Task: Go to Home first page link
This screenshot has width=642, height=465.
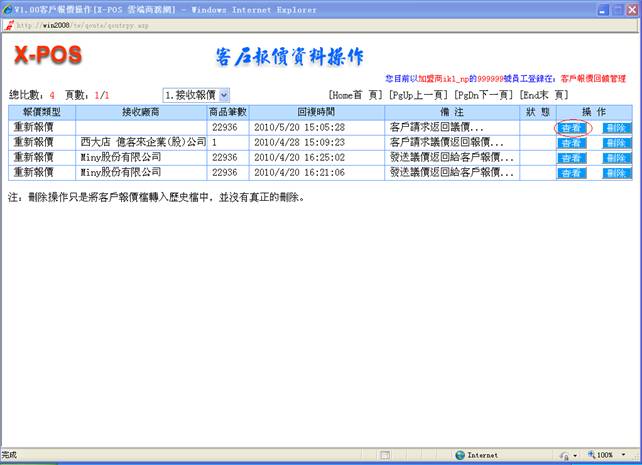Action: [x=355, y=94]
